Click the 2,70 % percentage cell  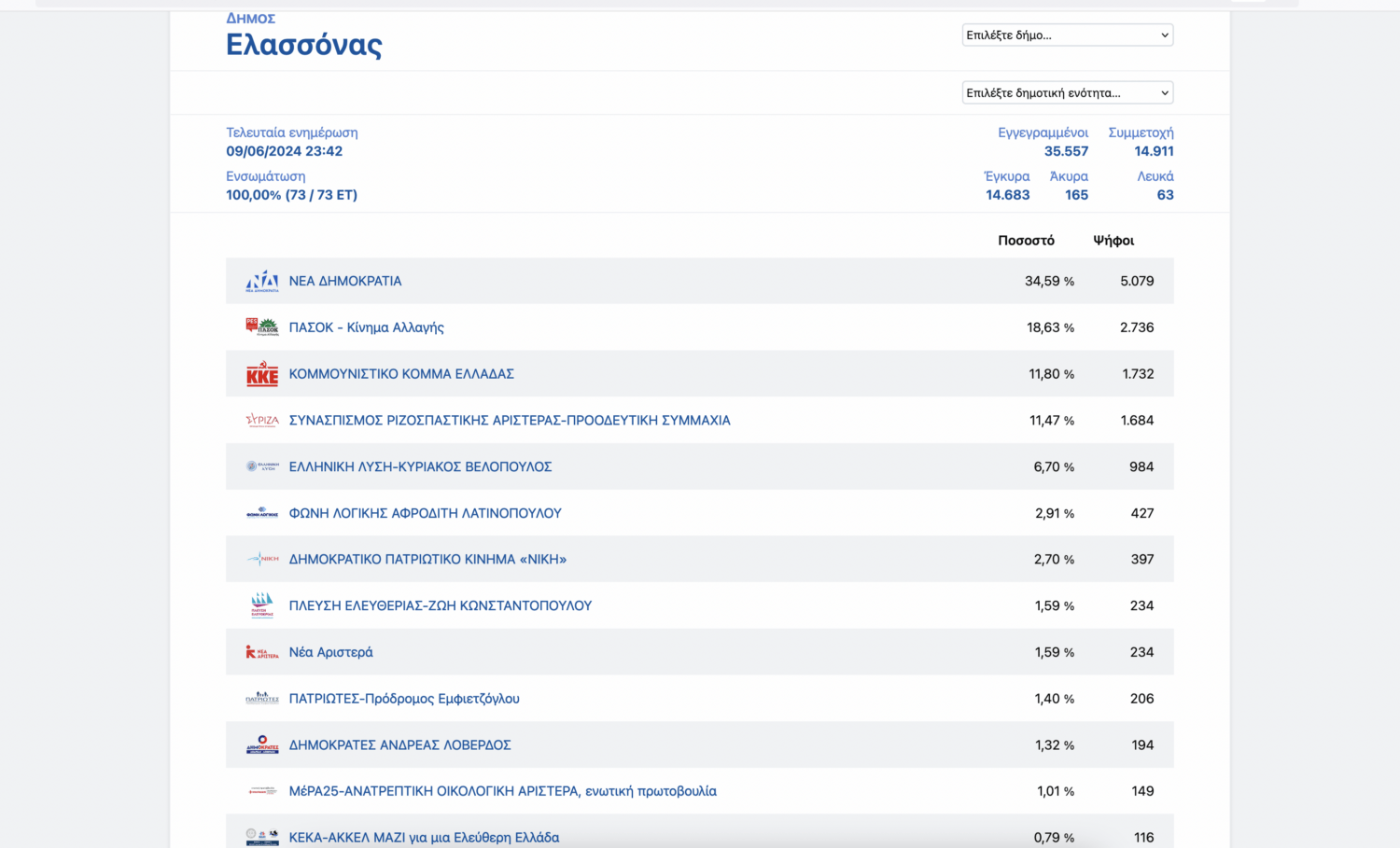tap(1055, 560)
